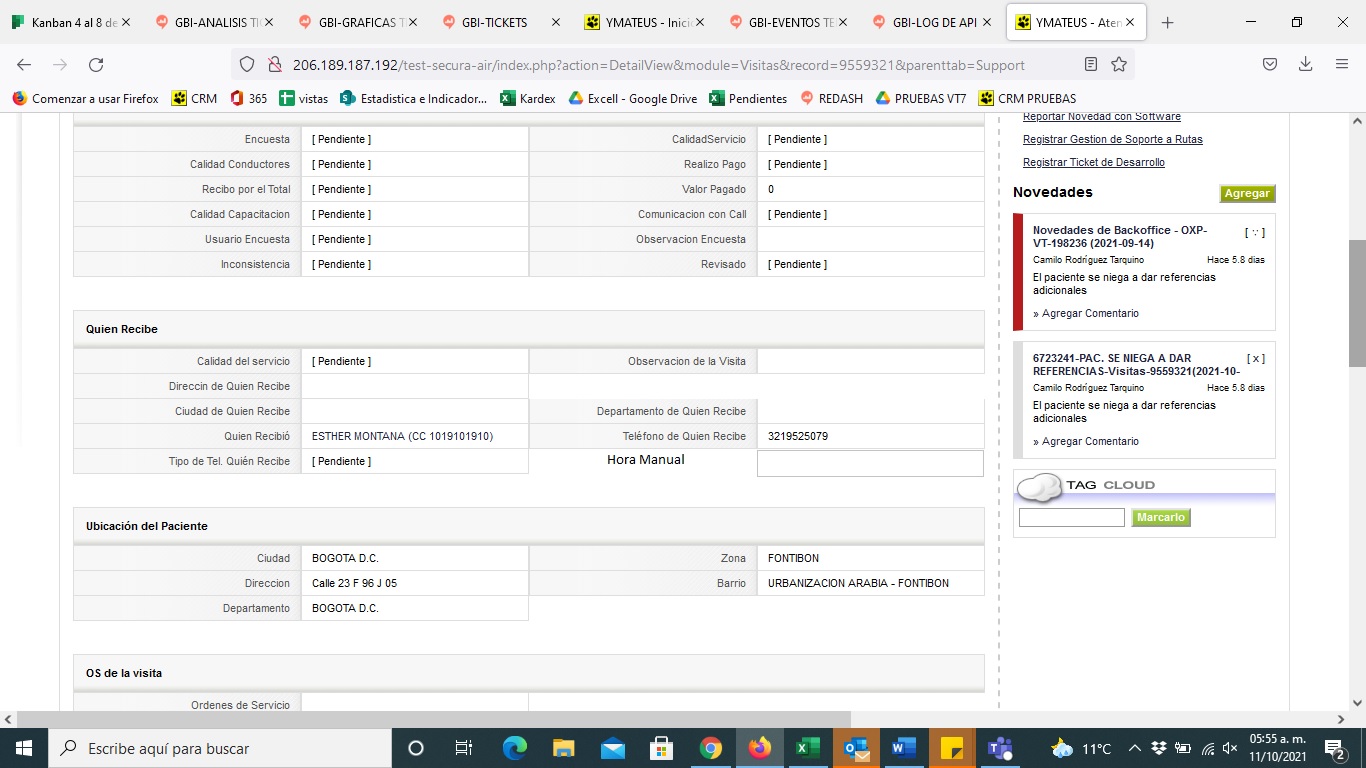The height and width of the screenshot is (768, 1366).
Task: Open Firefox downloads panel
Action: point(1305,64)
